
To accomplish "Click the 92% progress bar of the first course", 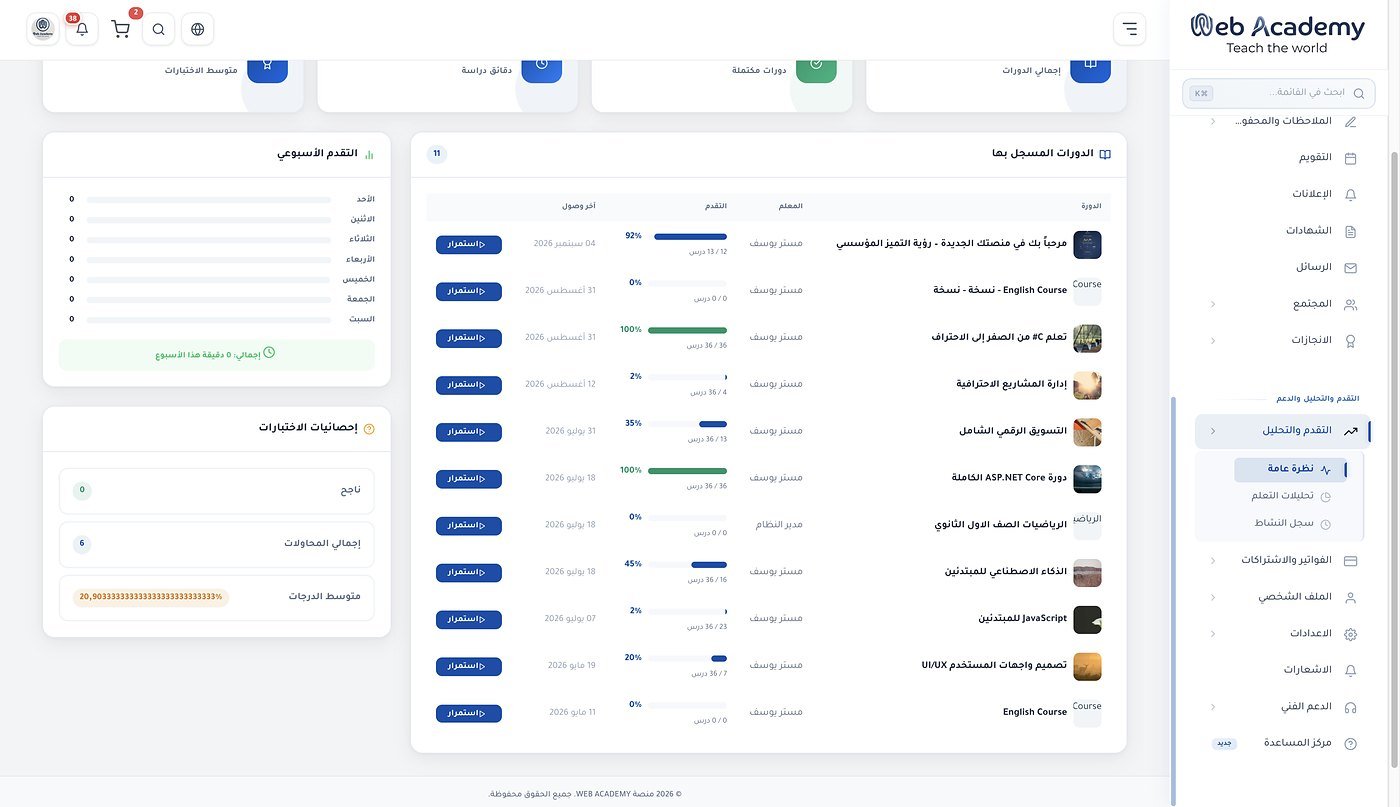I will [x=690, y=236].
